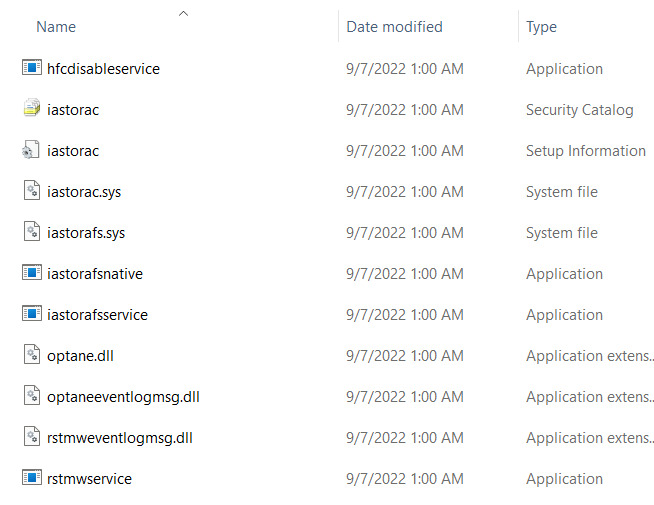This screenshot has height=505, width=654.
Task: Select the iastorafs.sys file name text
Action: (86, 232)
